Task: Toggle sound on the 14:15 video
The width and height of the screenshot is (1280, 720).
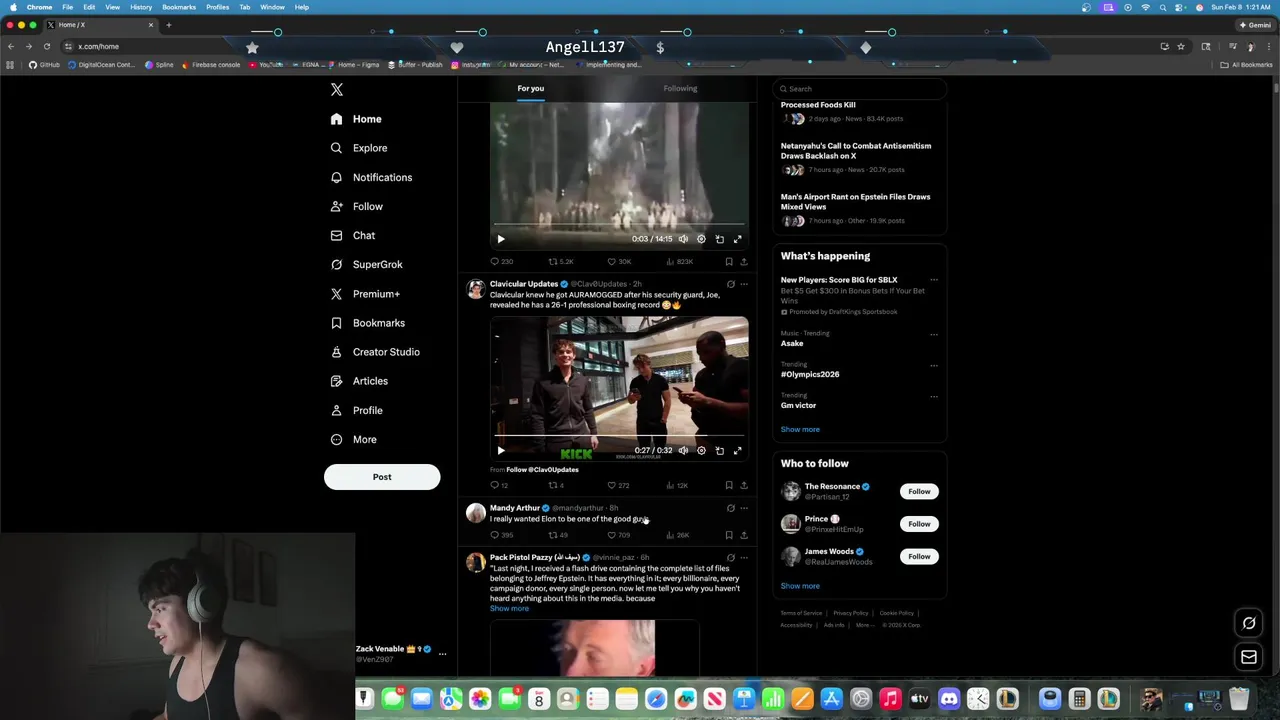Action: coord(683,239)
